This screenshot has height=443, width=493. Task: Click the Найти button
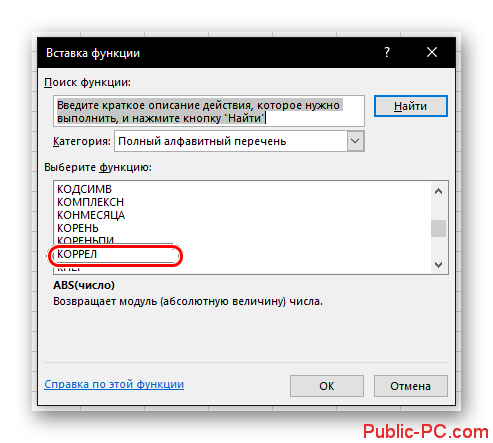pyautogui.click(x=410, y=106)
